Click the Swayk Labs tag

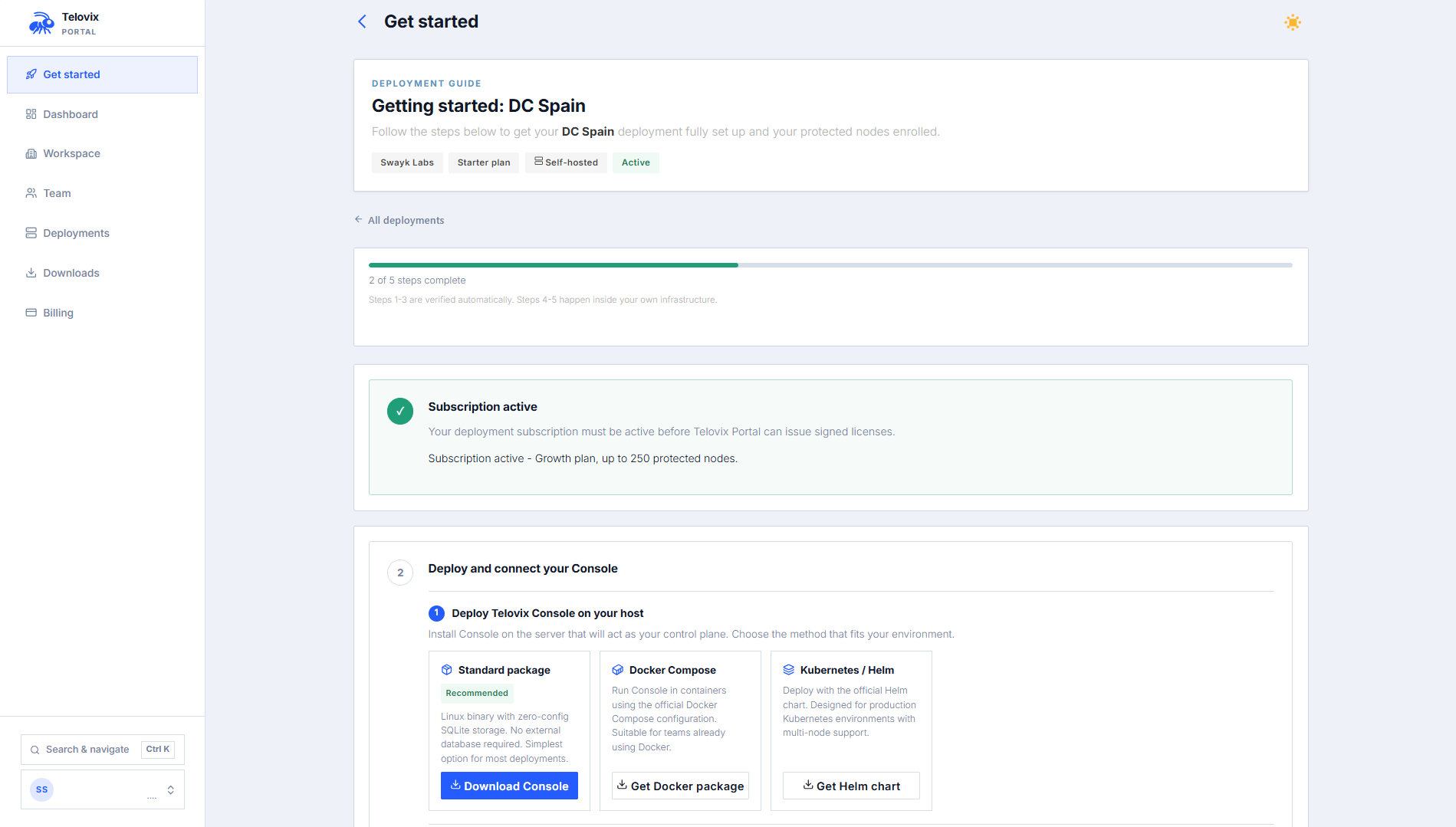click(x=407, y=162)
